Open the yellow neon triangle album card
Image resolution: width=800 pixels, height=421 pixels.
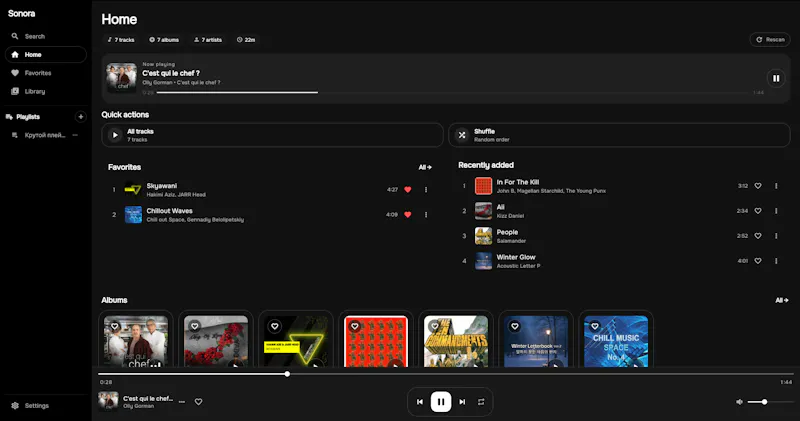296,341
